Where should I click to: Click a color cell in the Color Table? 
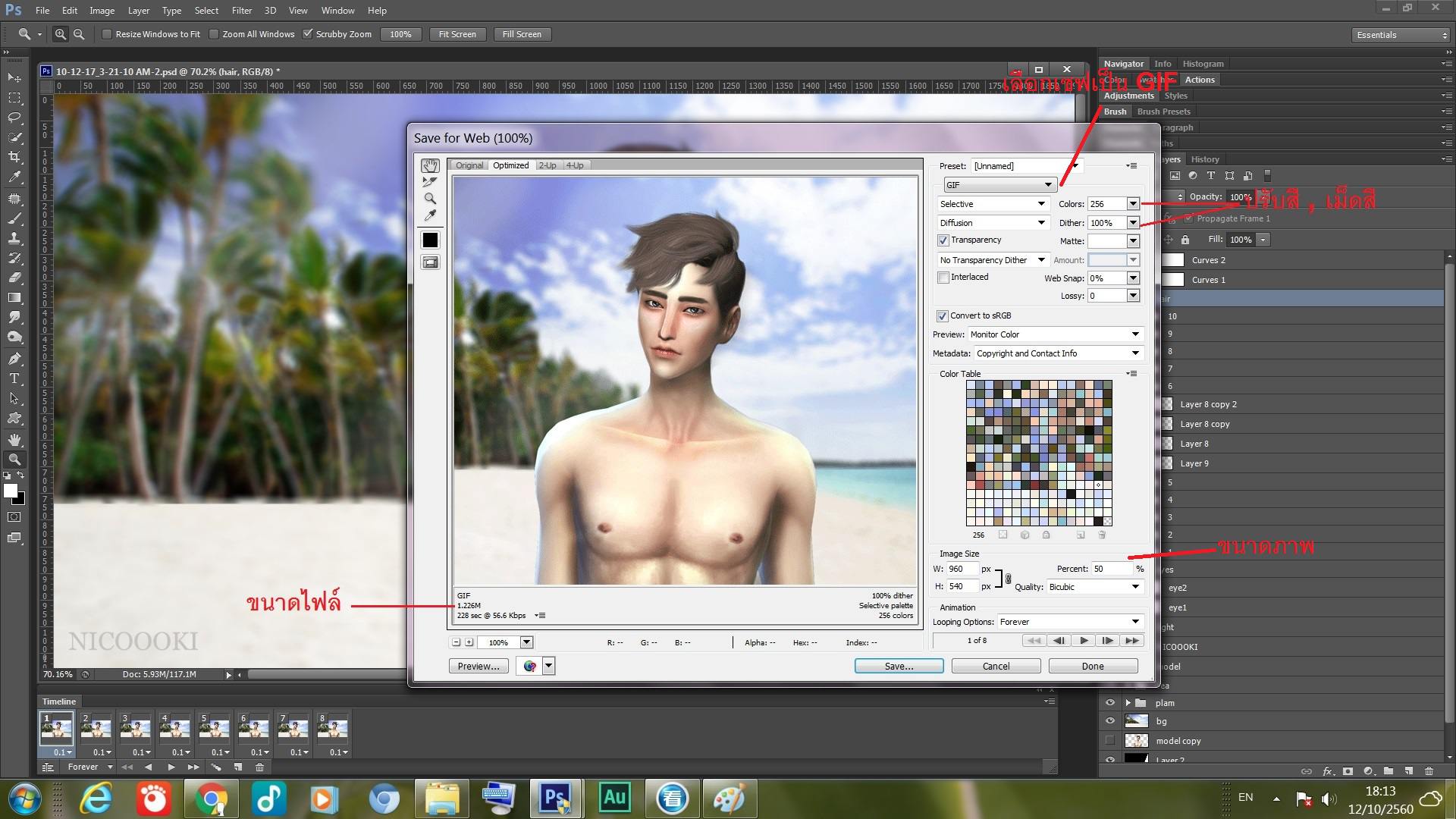(1039, 453)
